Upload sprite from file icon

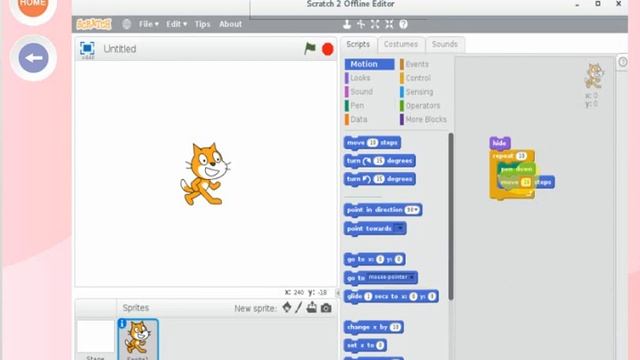311,307
